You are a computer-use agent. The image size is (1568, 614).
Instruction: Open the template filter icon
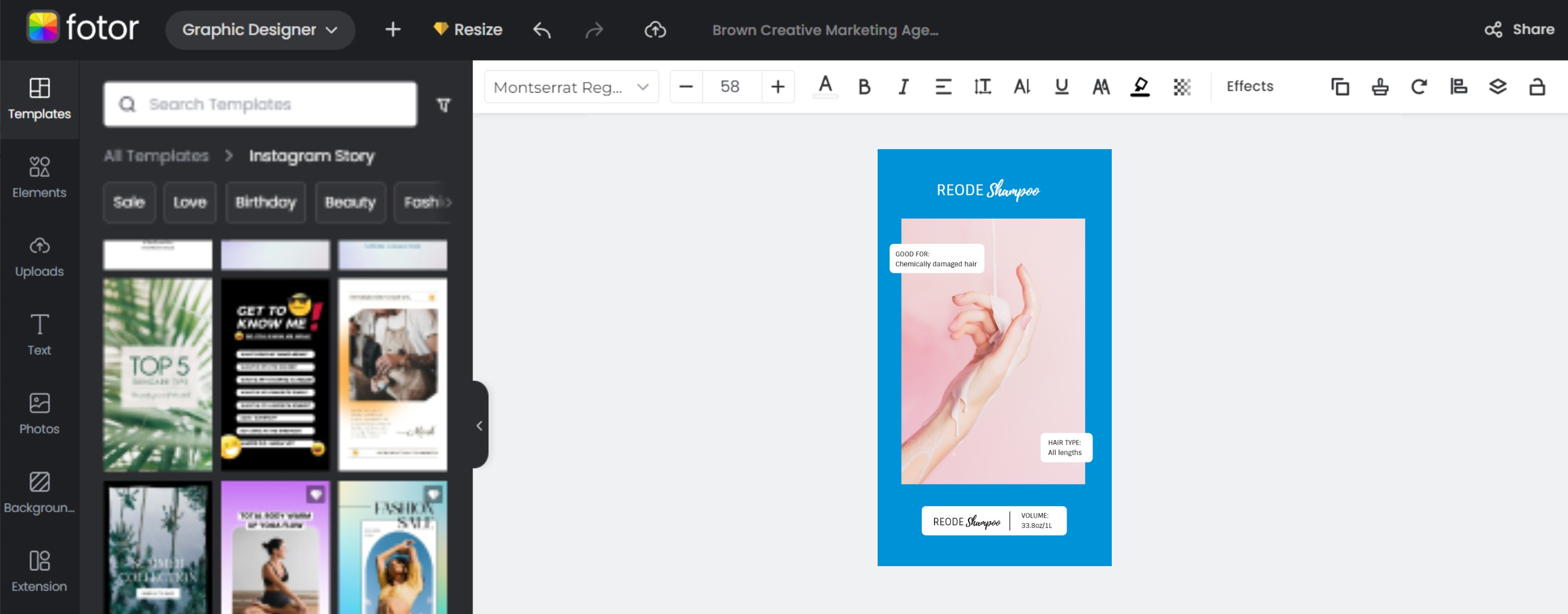[444, 105]
